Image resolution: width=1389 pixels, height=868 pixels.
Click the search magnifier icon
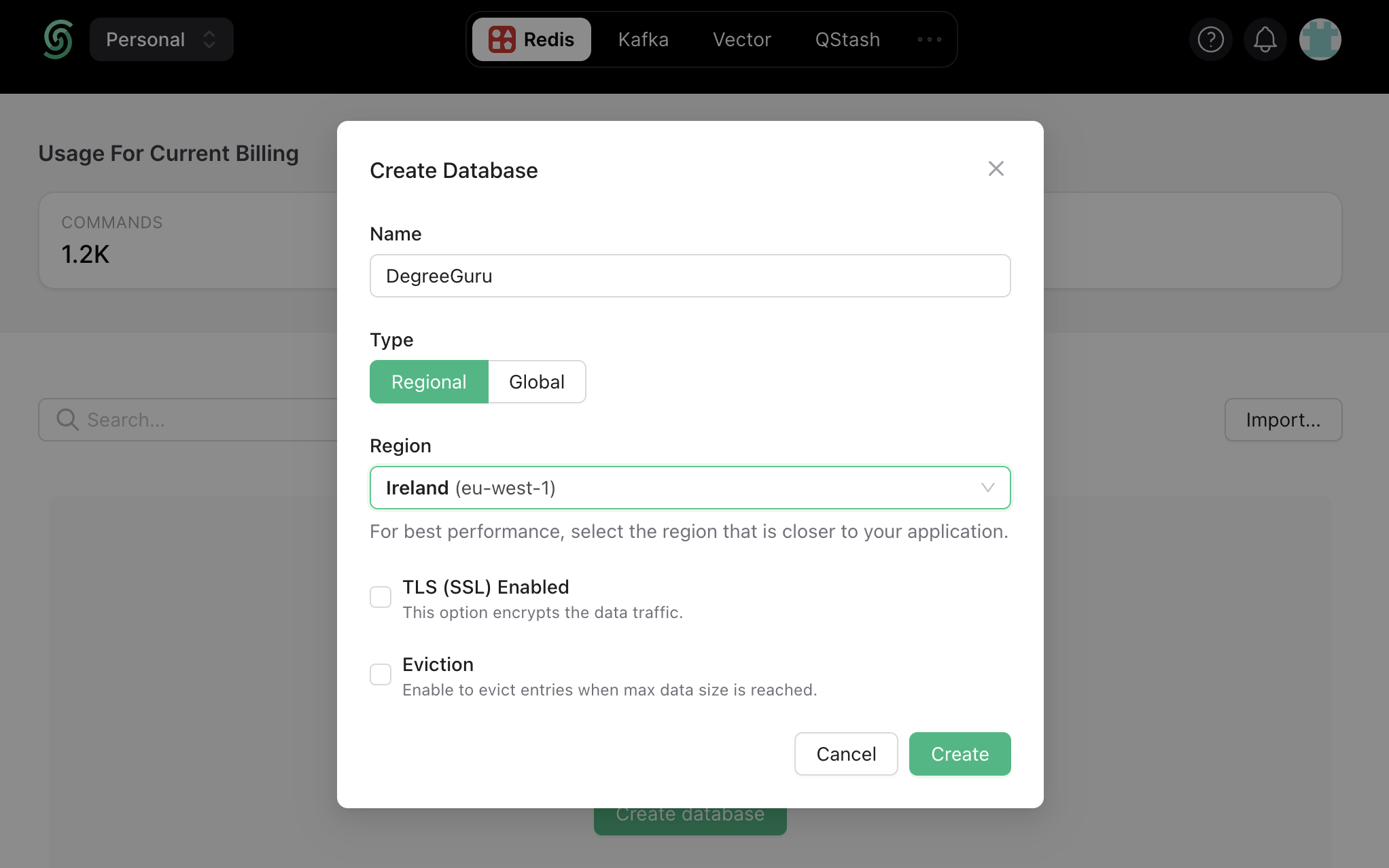tap(67, 420)
